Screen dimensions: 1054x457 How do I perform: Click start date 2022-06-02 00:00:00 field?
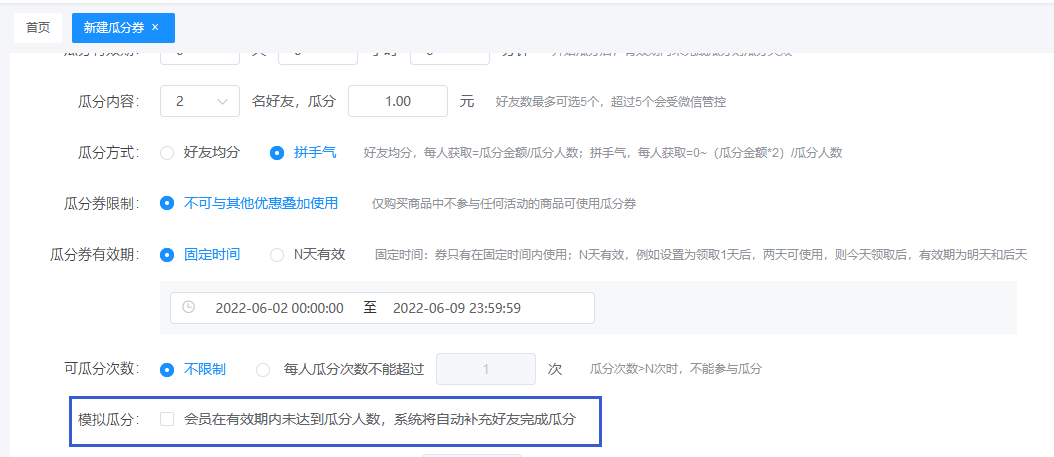point(279,308)
